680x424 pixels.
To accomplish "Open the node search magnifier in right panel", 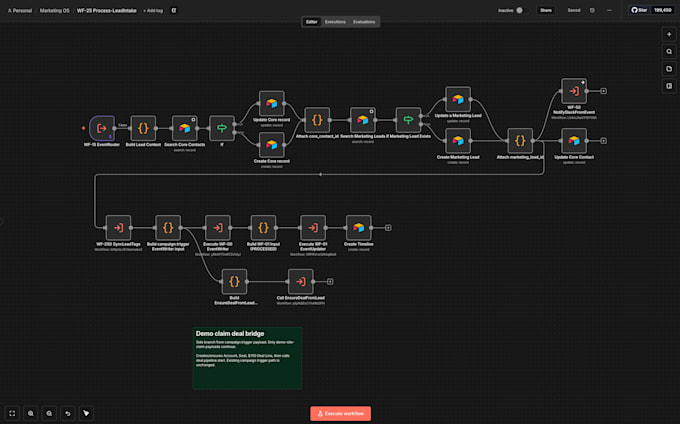I will coord(669,52).
